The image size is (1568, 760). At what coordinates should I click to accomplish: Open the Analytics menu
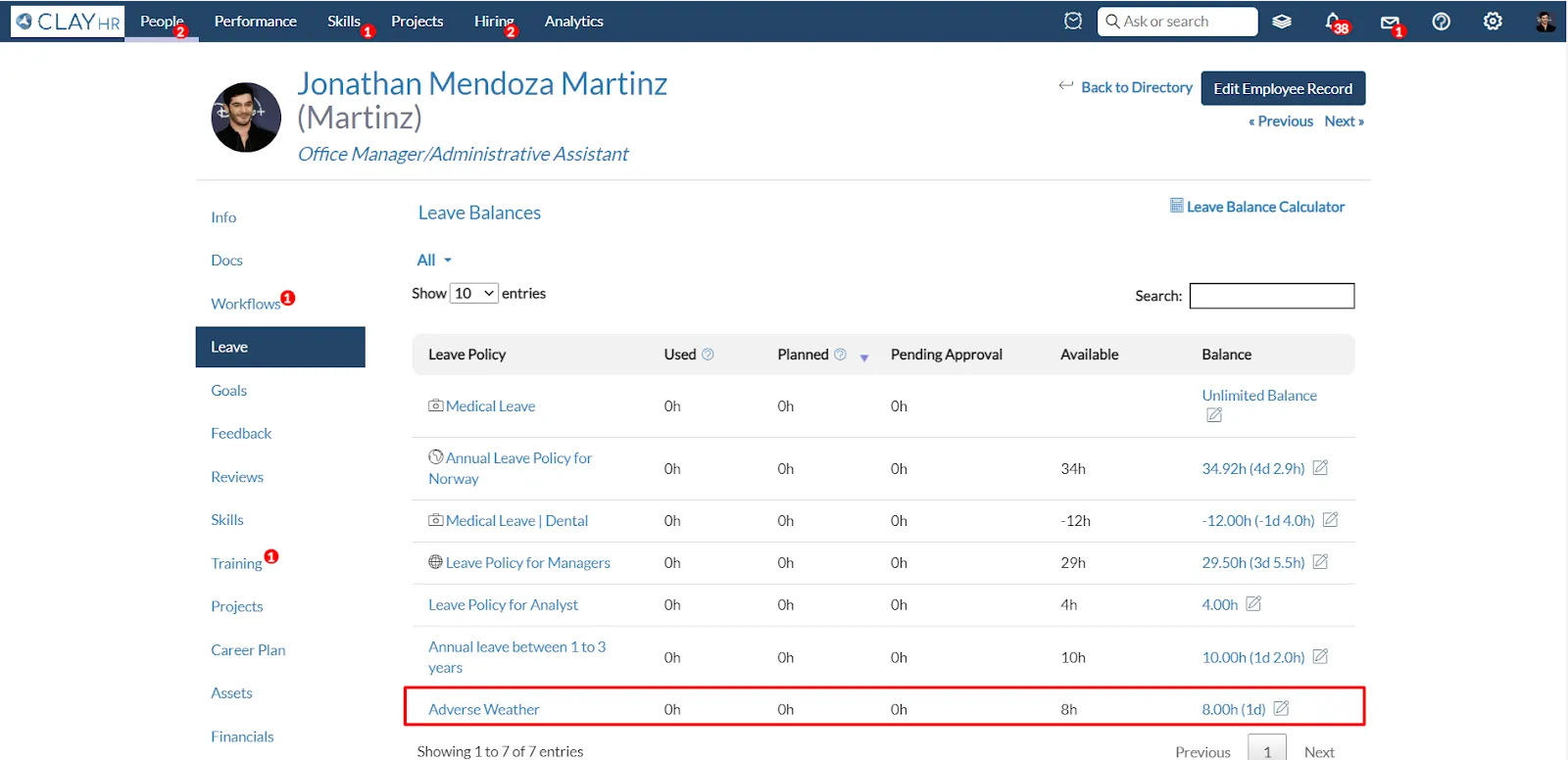pos(574,22)
